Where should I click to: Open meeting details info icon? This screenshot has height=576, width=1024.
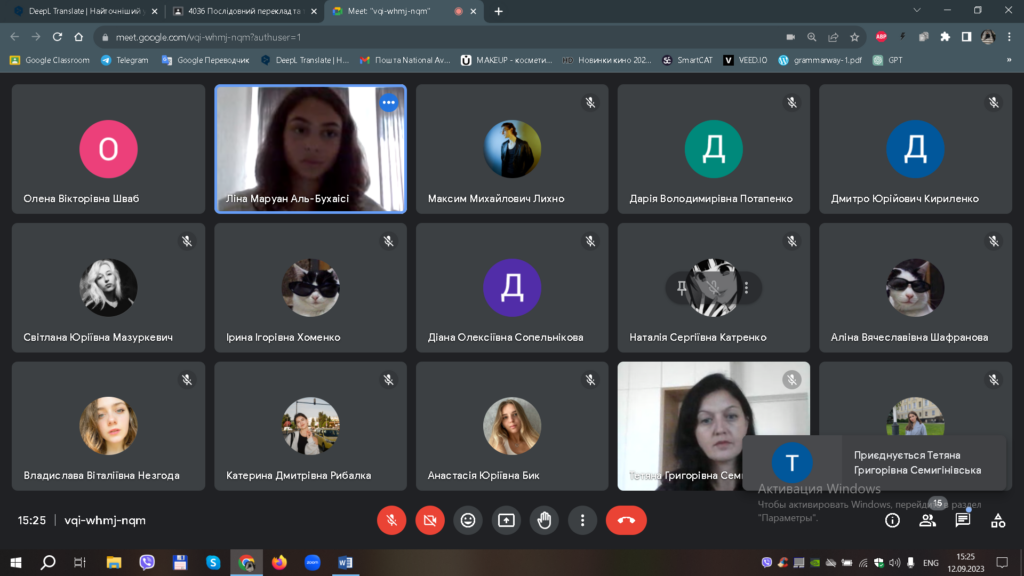(x=892, y=520)
